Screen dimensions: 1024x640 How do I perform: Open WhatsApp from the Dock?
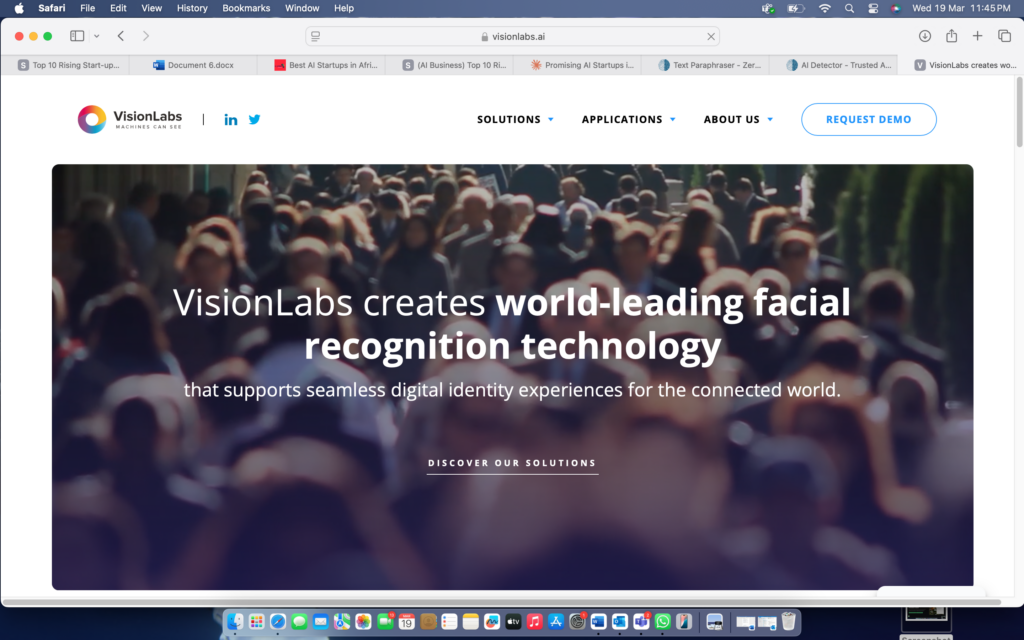coord(662,622)
